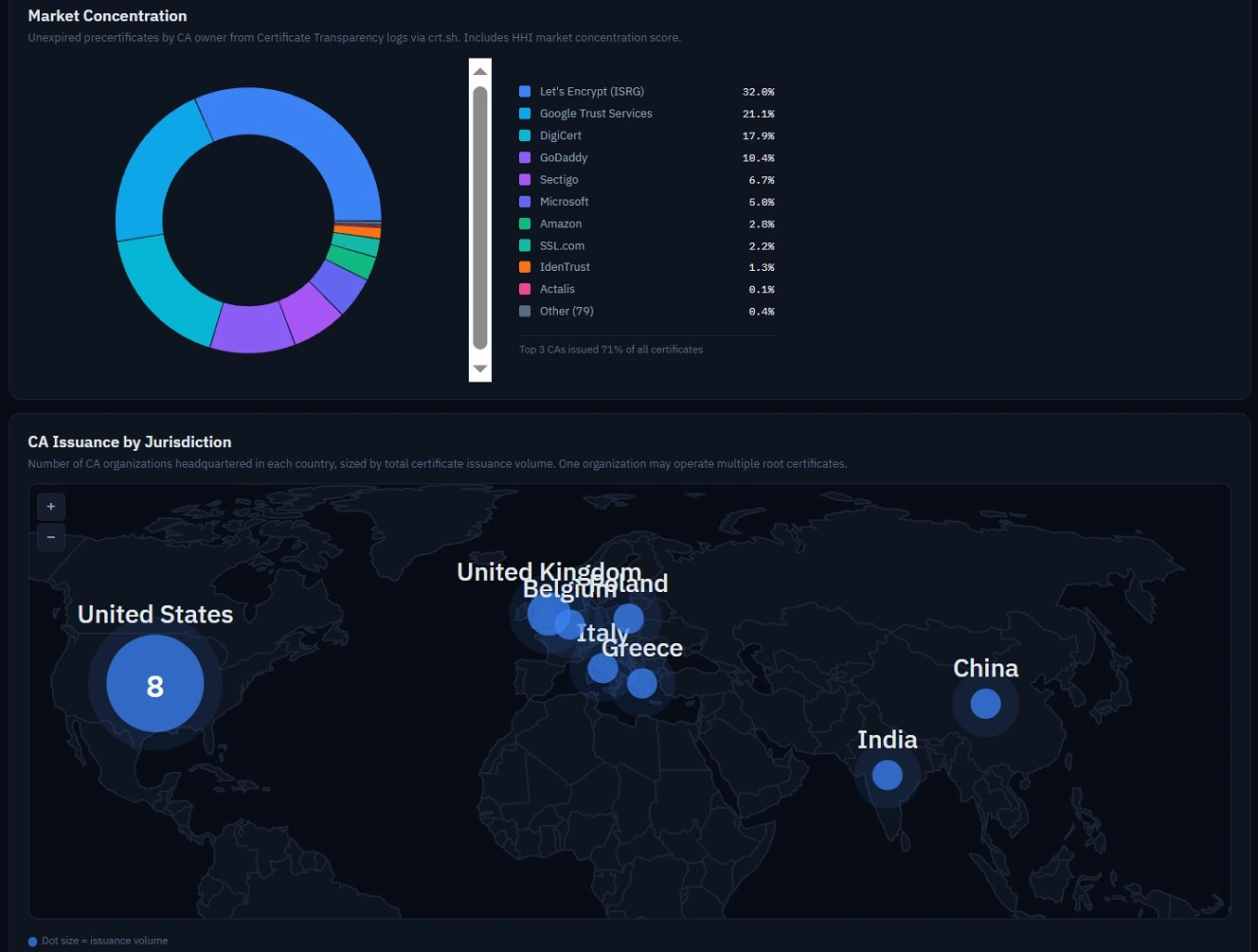This screenshot has width=1258, height=952.
Task: Click the IdenTrust legend label
Action: (565, 267)
